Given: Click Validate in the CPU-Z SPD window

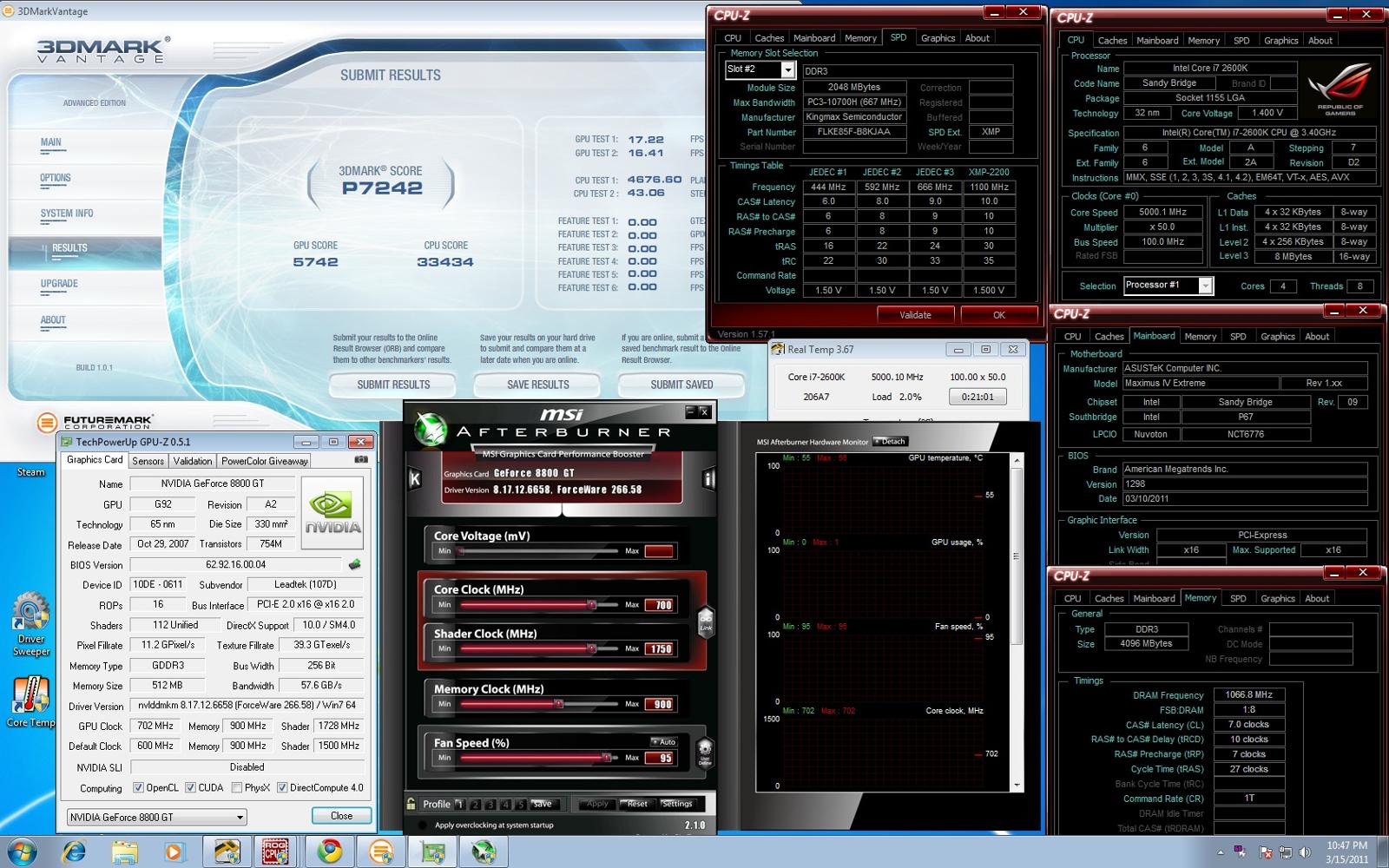Looking at the screenshot, I should coord(915,315).
